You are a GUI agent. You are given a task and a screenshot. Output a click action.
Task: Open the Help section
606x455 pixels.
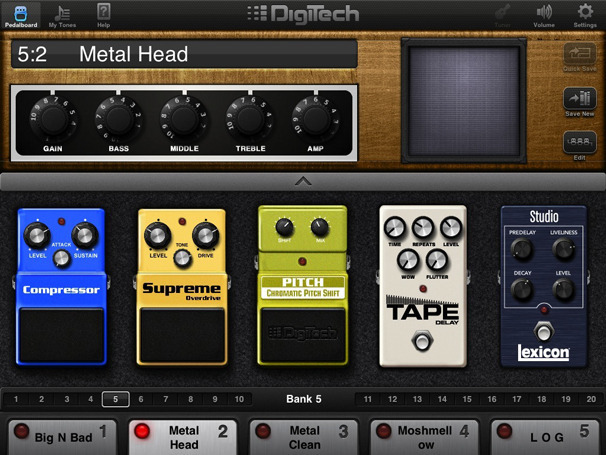103,16
